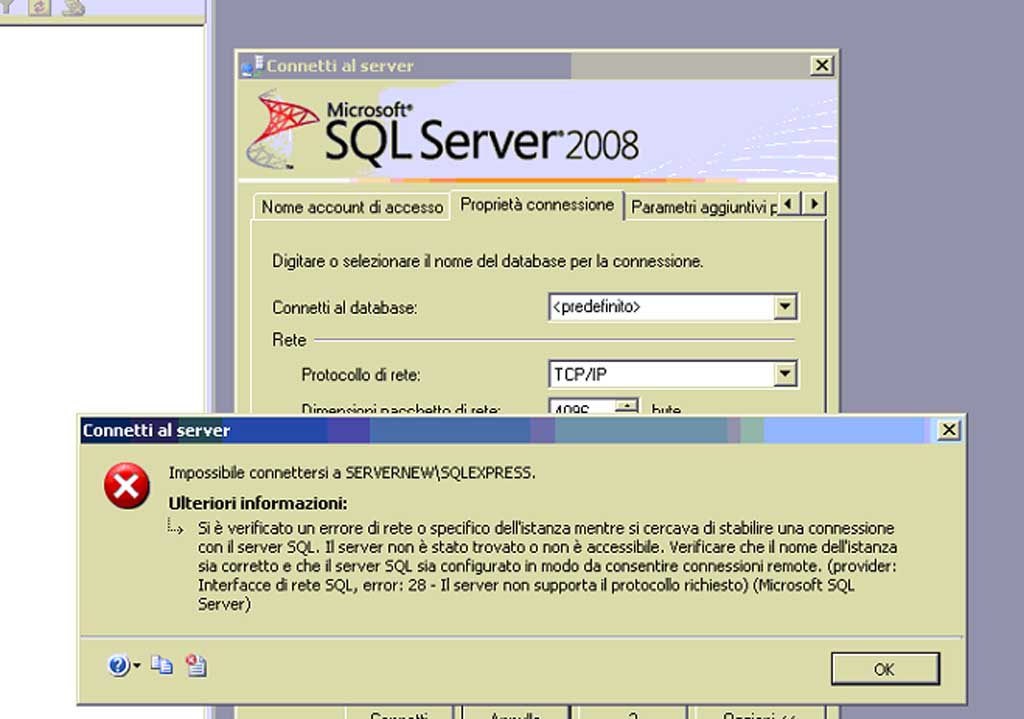The width and height of the screenshot is (1024, 719).
Task: Close the error dialog 'Connetti al server'
Action: [948, 430]
